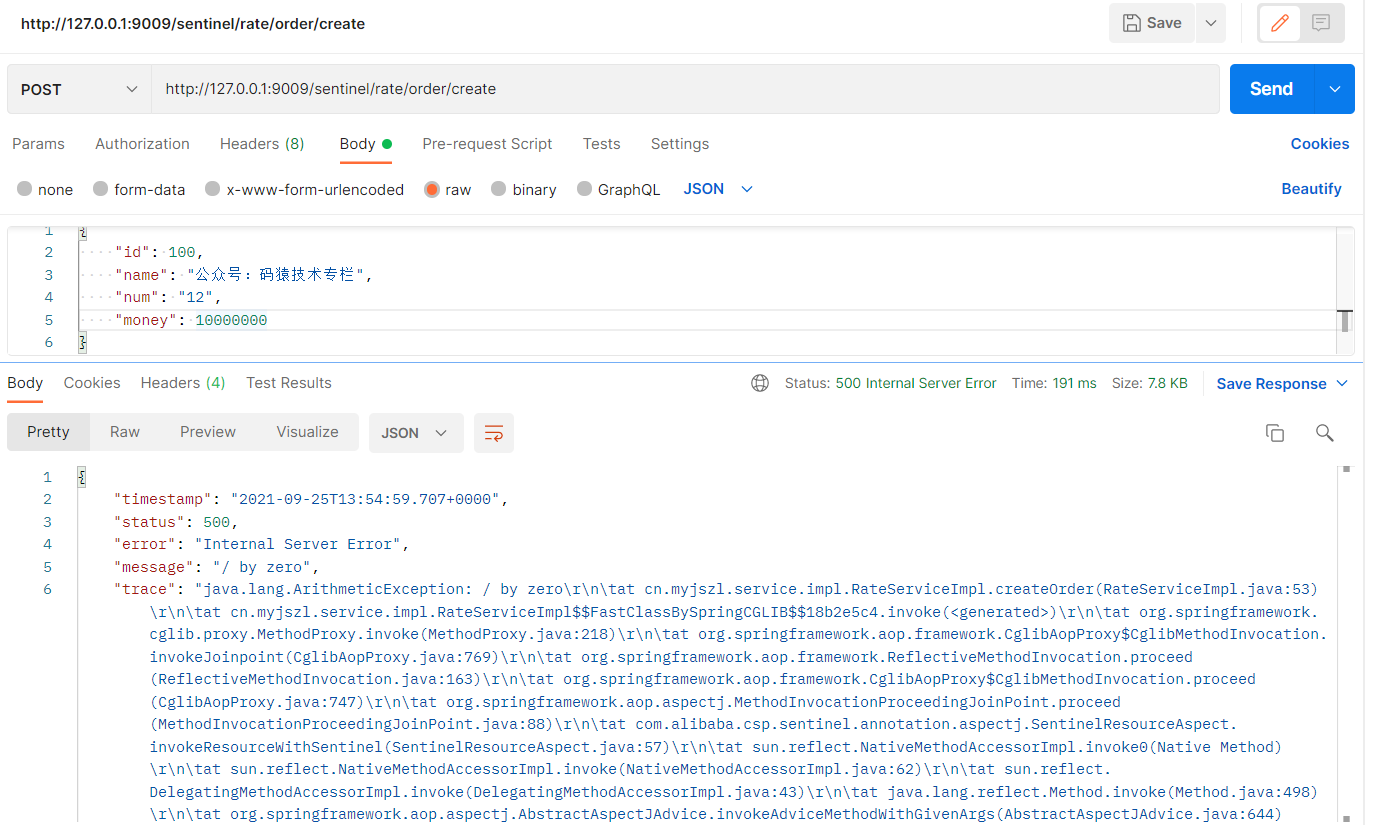Open the dropdown arrow beside Save
The height and width of the screenshot is (825, 1377).
1211,23
